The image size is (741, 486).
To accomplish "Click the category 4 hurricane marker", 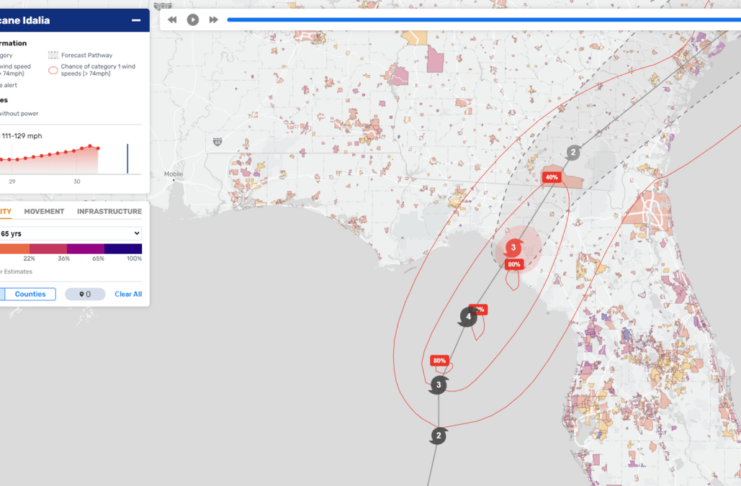I will click(468, 318).
